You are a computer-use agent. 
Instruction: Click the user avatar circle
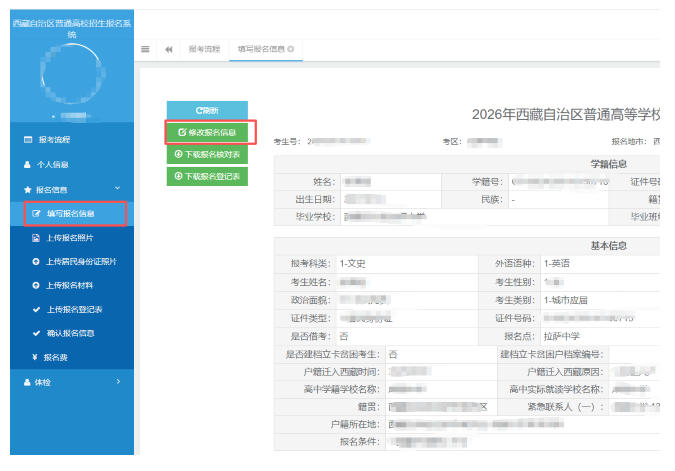[71, 74]
